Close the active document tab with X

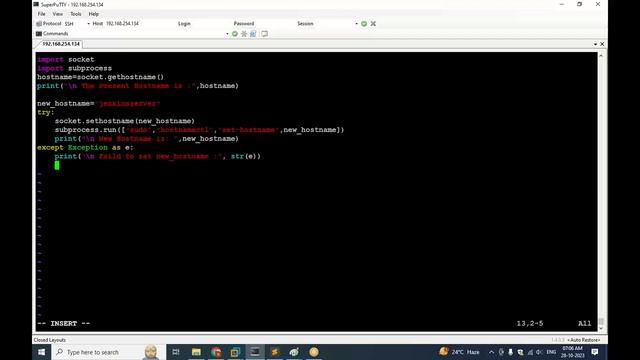602,44
